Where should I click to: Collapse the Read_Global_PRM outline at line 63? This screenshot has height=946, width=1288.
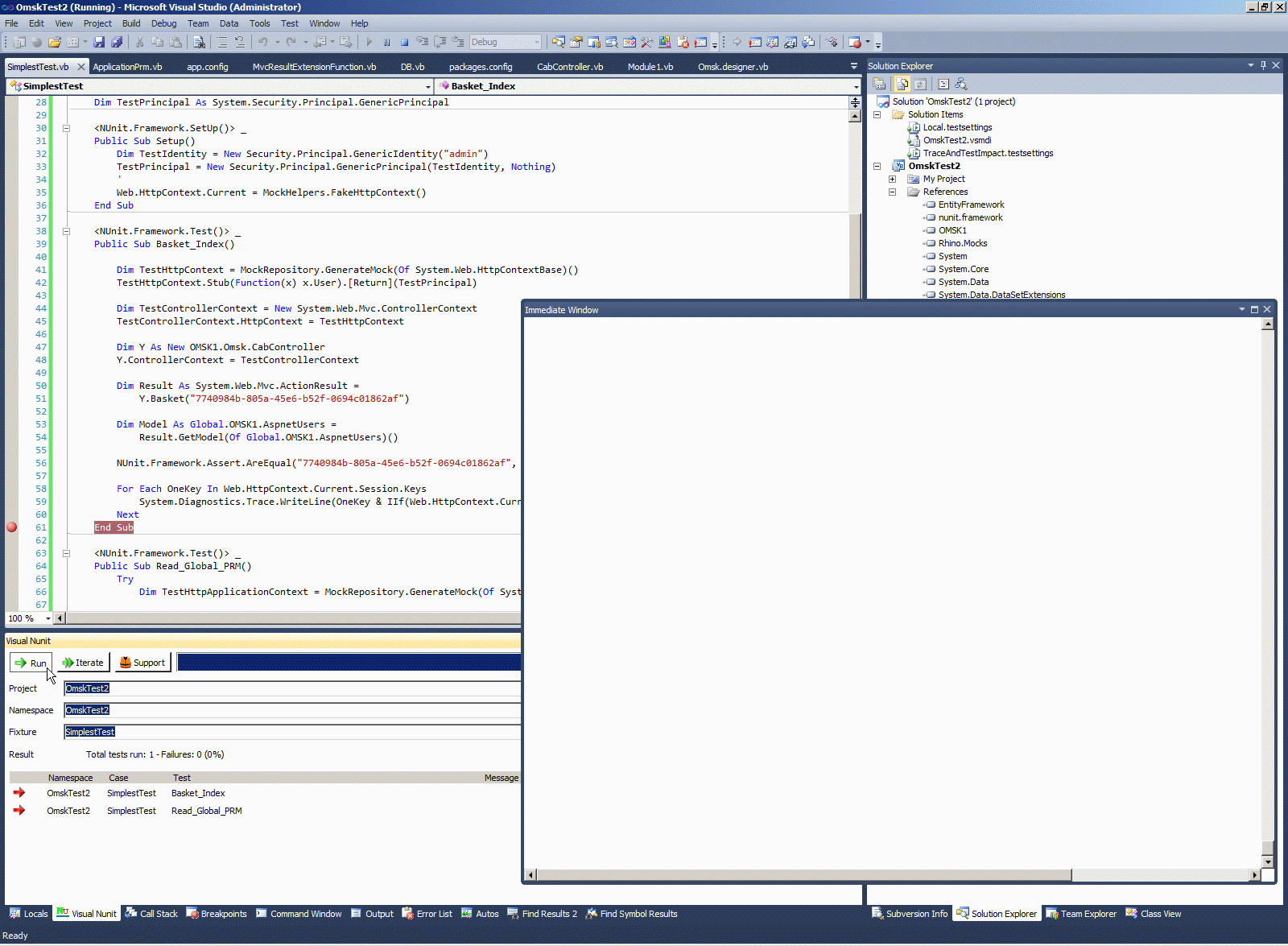[66, 553]
